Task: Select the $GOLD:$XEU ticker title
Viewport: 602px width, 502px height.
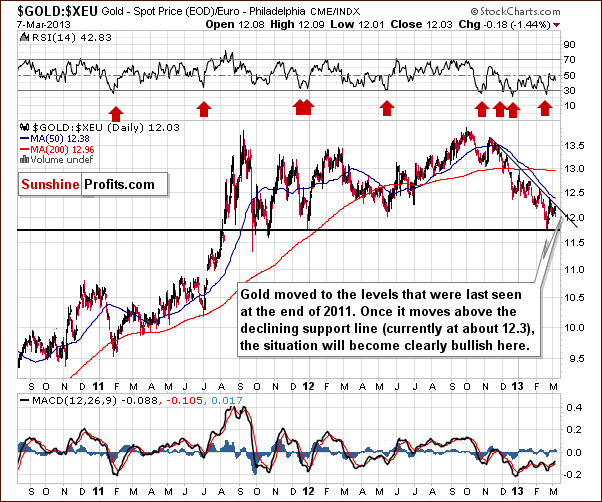Action: [58, 11]
